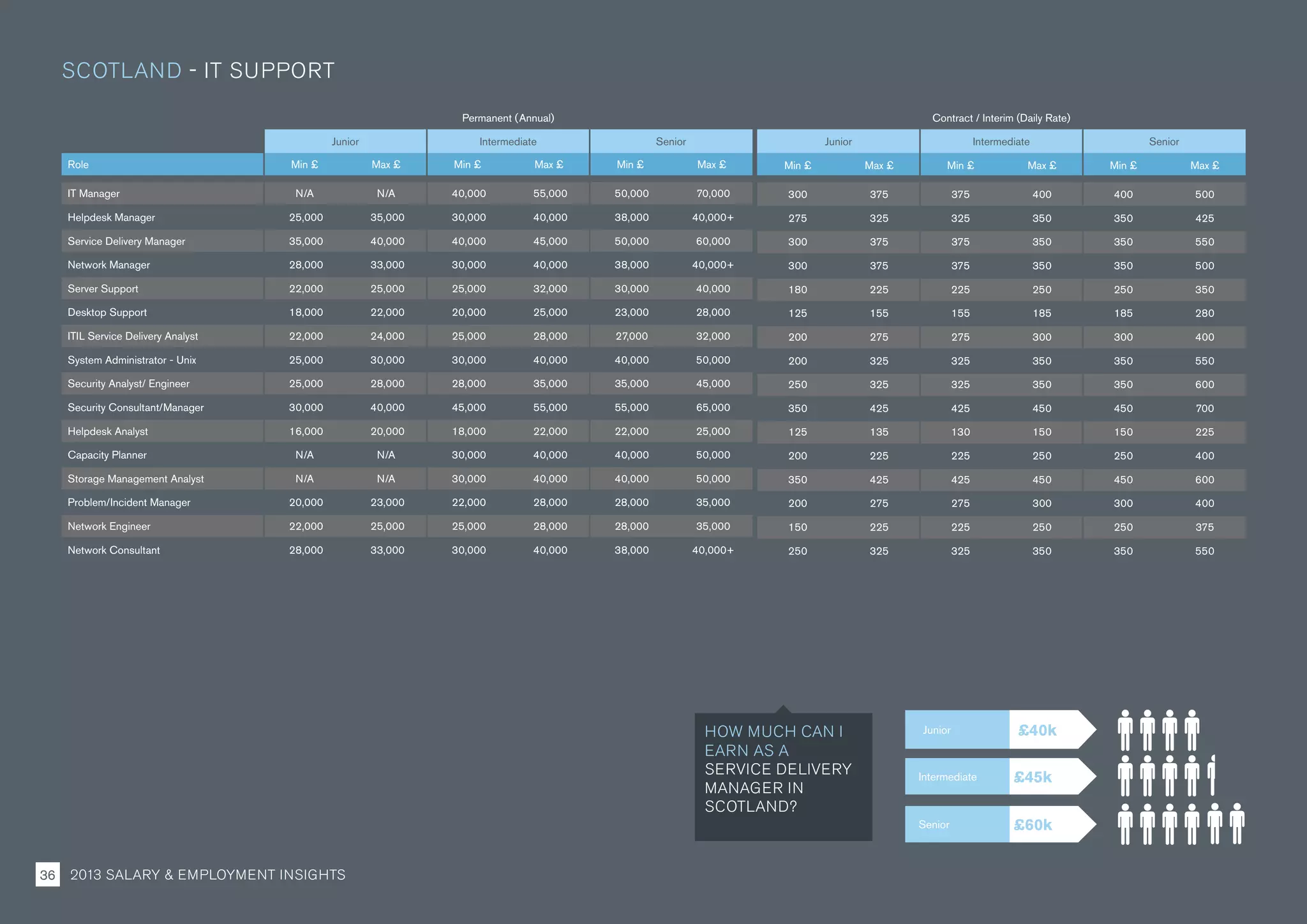The image size is (1307, 924).
Task: Click the IT Manager row label
Action: click(x=94, y=193)
